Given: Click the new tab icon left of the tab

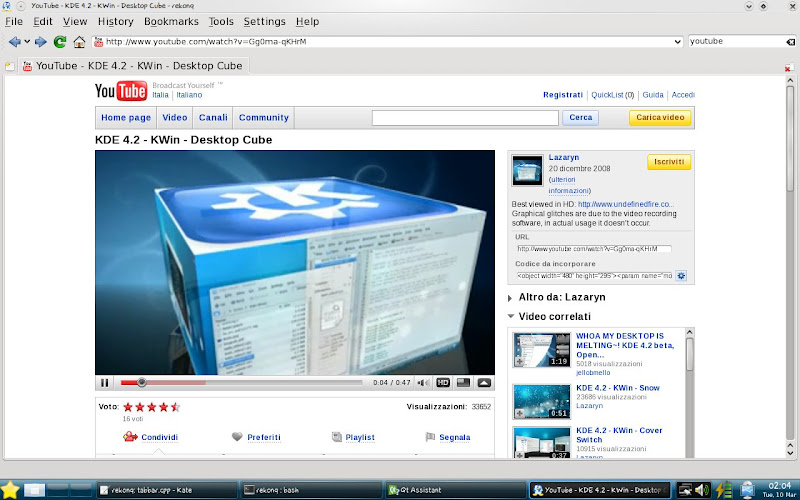Looking at the screenshot, I should pyautogui.click(x=9, y=66).
